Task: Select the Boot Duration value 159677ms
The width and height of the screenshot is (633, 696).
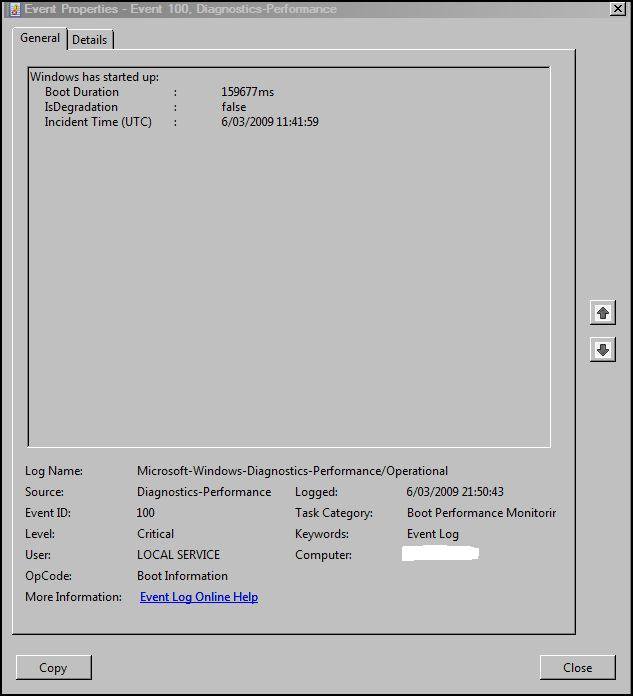Action: coord(248,92)
